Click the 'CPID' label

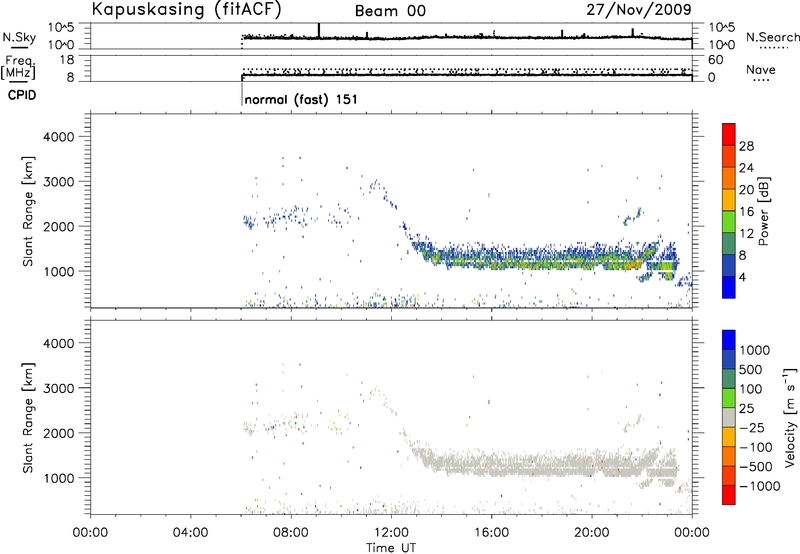click(x=22, y=95)
